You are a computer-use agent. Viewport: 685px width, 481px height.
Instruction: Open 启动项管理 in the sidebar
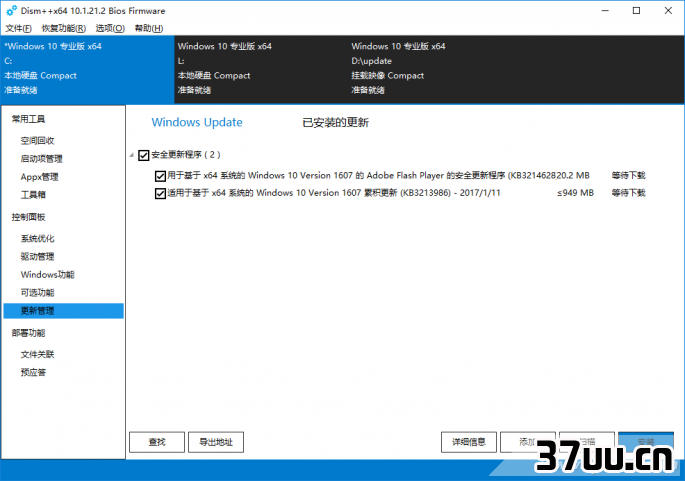(x=42, y=159)
